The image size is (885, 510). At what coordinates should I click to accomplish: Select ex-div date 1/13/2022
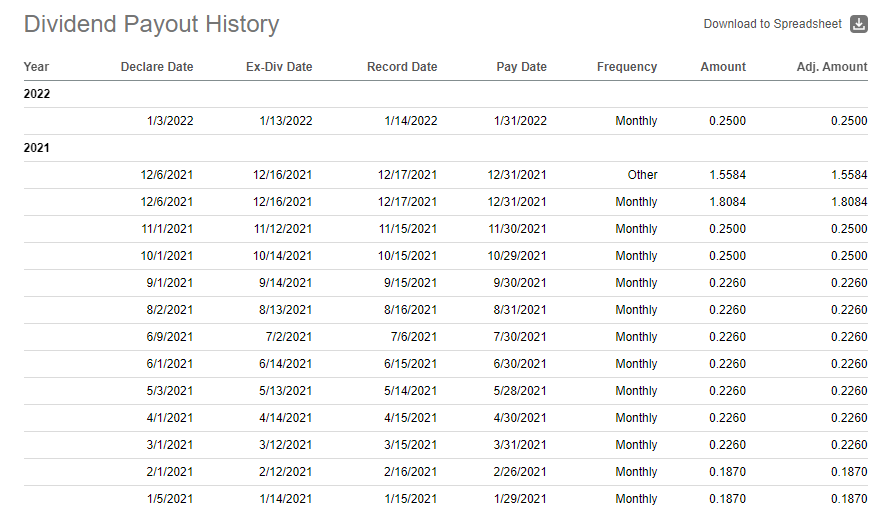[x=286, y=121]
